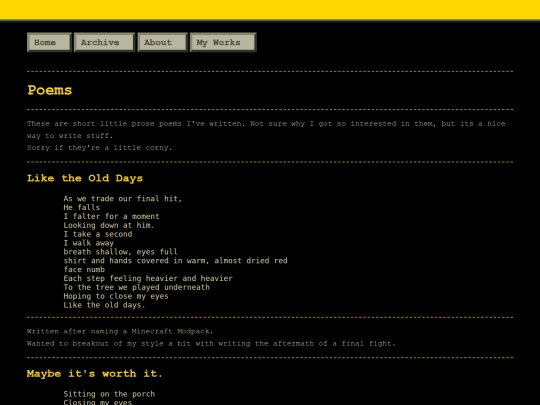Viewport: 540px width, 405px height.
Task: Click the poem line 'He falls'
Action: (x=82, y=207)
